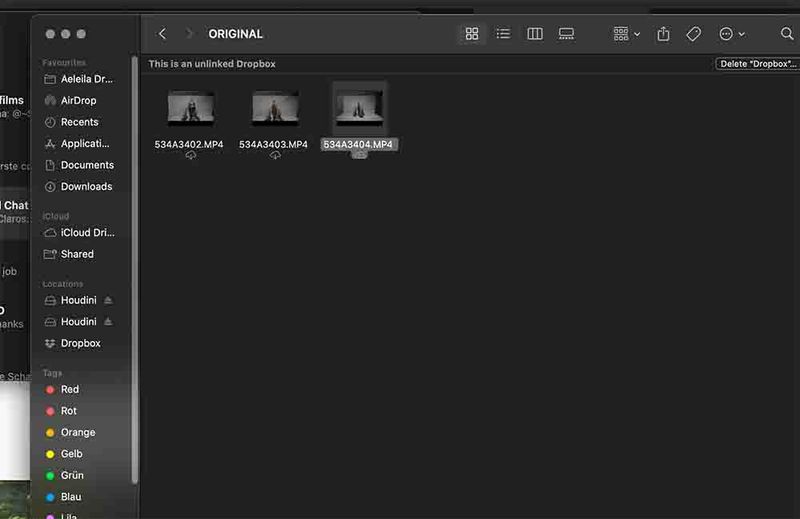Select the 534A3402.MP4 thumbnail
Screen dimensions: 800x519
coord(191,108)
